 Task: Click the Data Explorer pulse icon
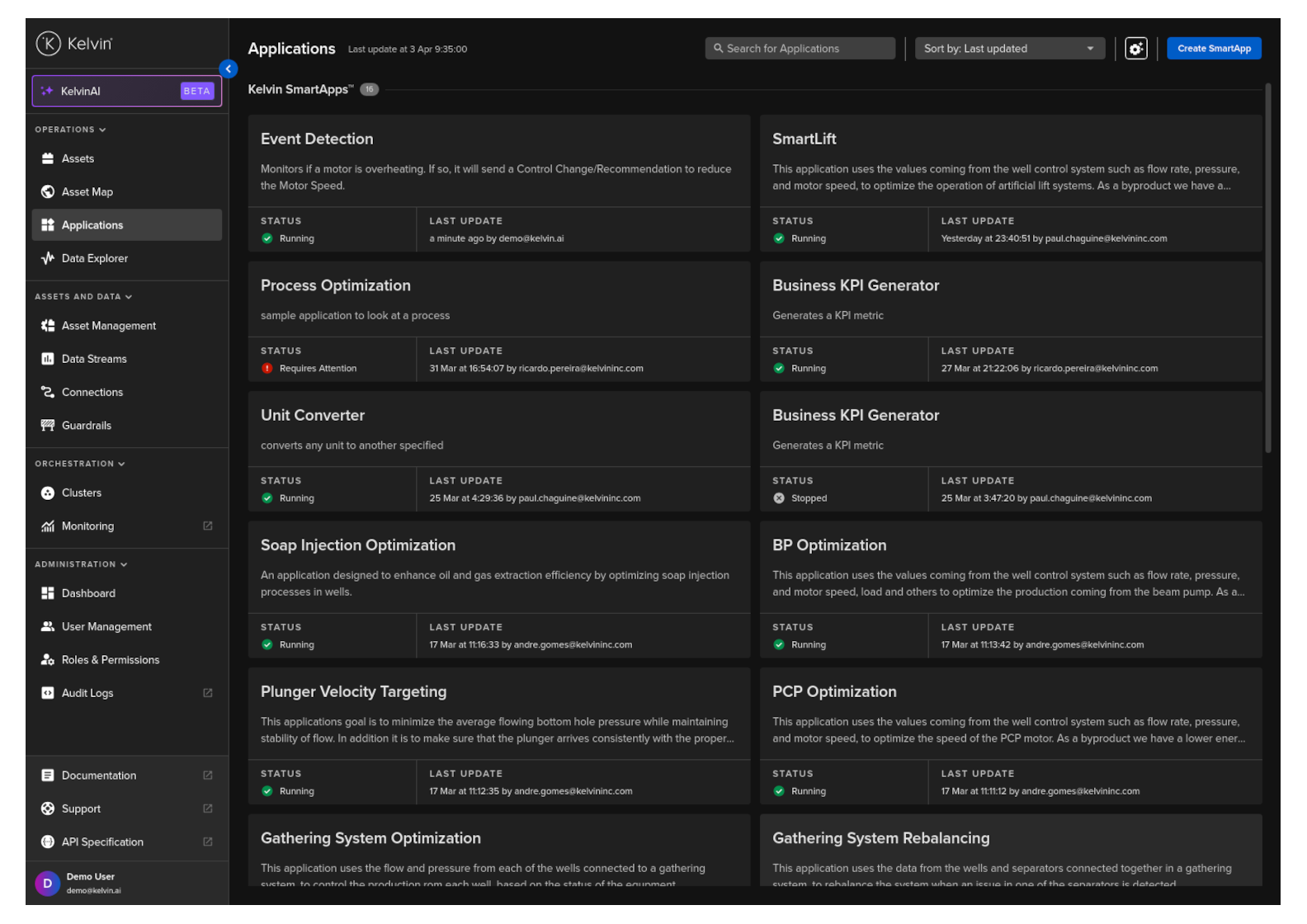coord(48,258)
